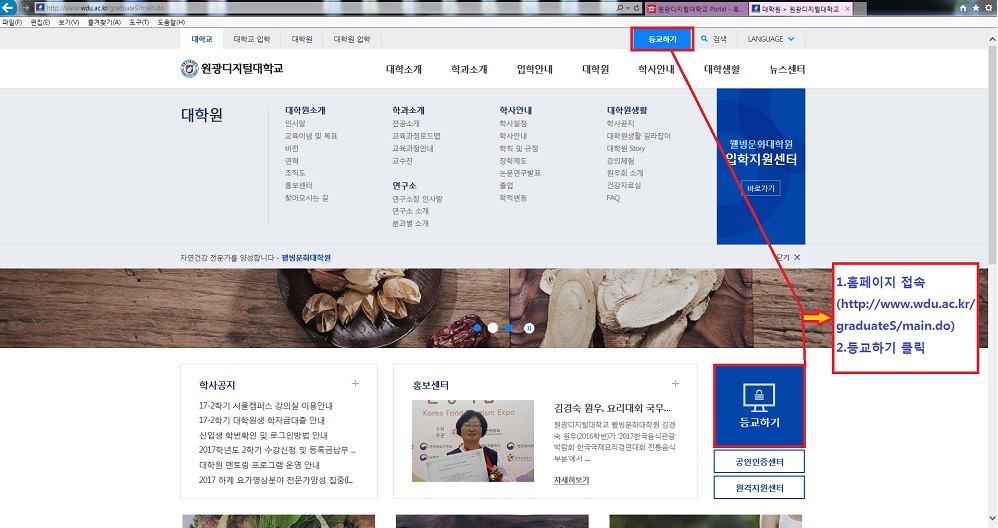Open the 즐겨찾기(A) menu

(x=104, y=22)
